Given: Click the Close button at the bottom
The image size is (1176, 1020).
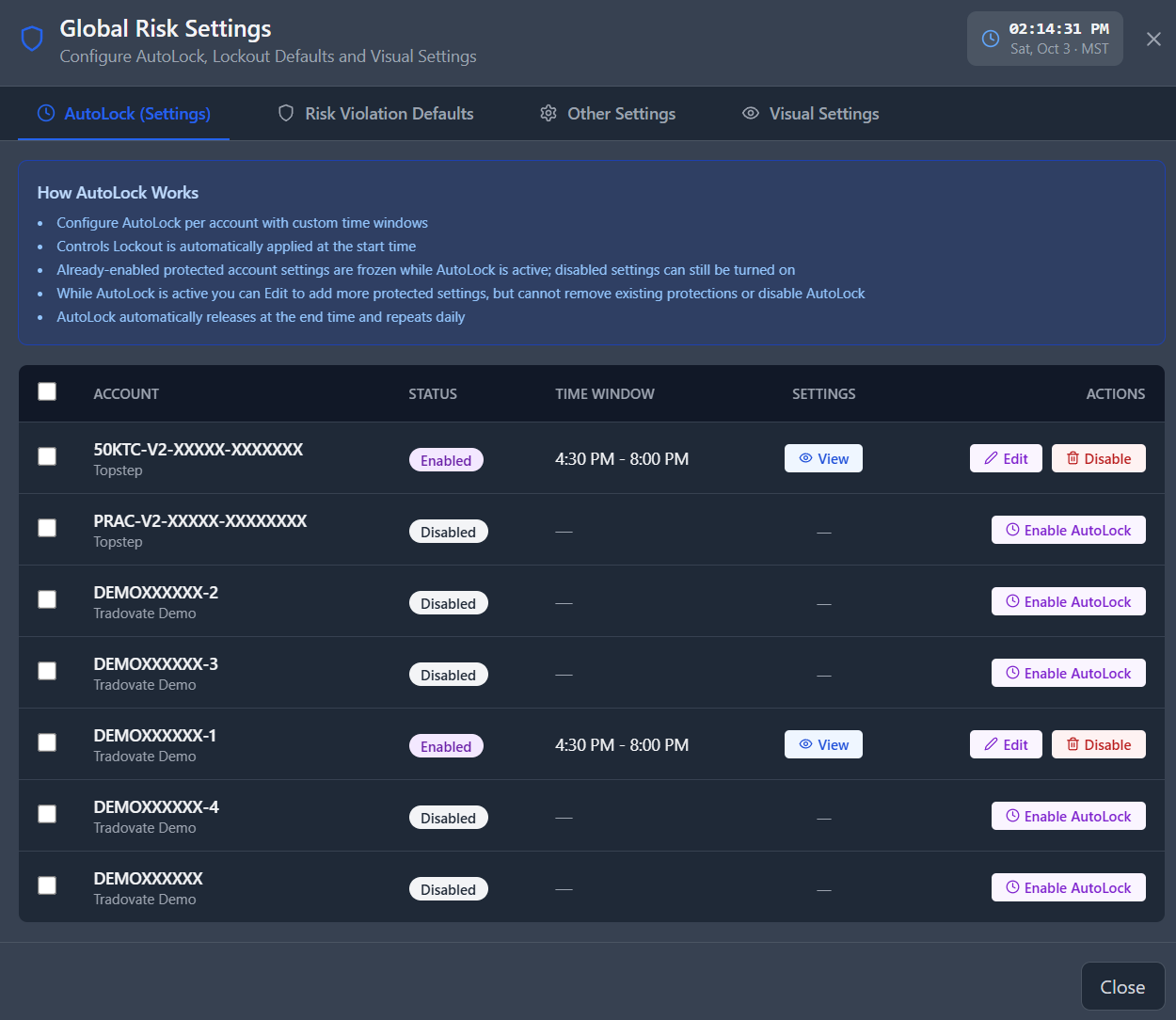Looking at the screenshot, I should tap(1122, 986).
